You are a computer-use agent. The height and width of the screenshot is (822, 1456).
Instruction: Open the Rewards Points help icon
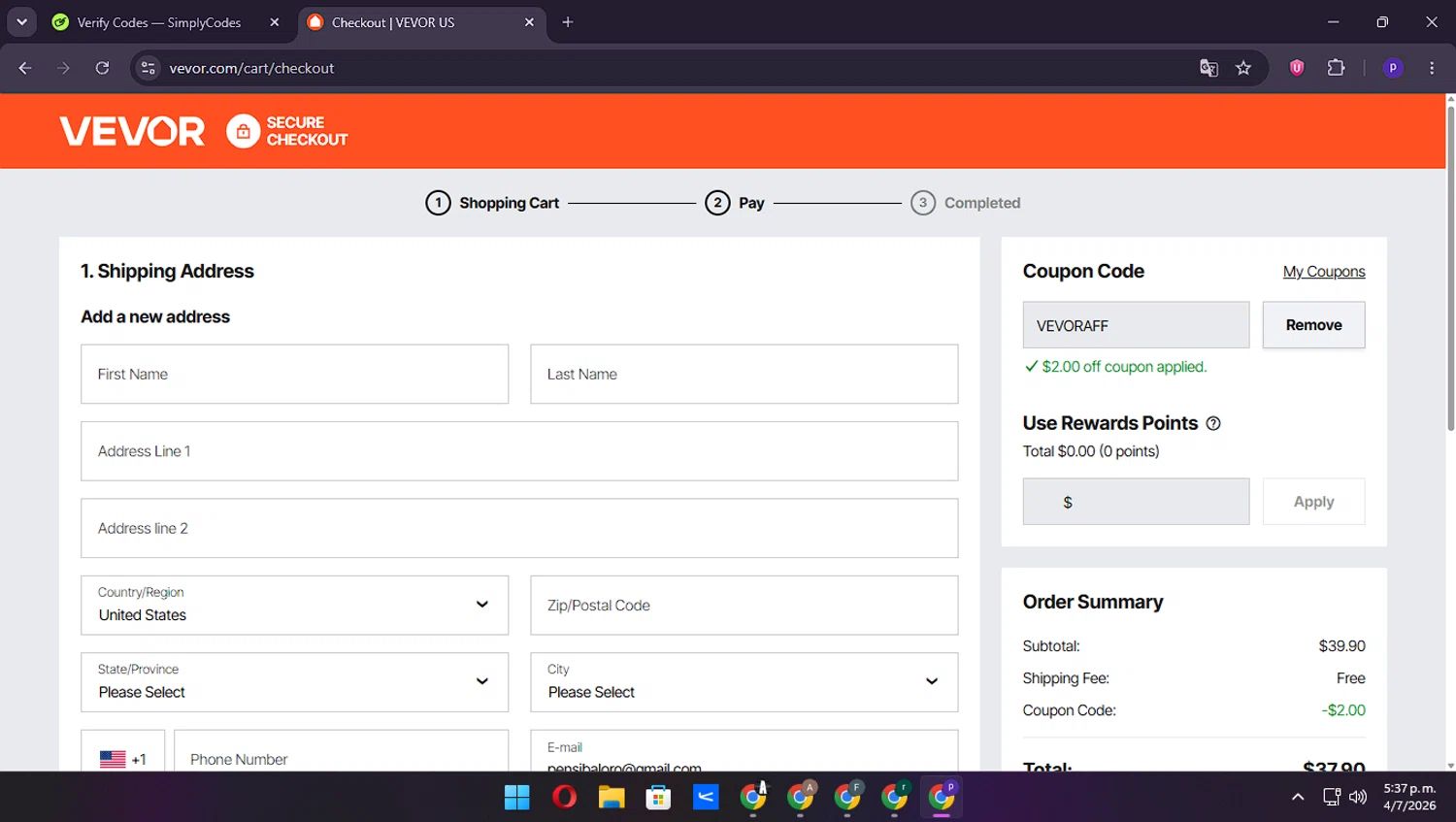[x=1213, y=423]
